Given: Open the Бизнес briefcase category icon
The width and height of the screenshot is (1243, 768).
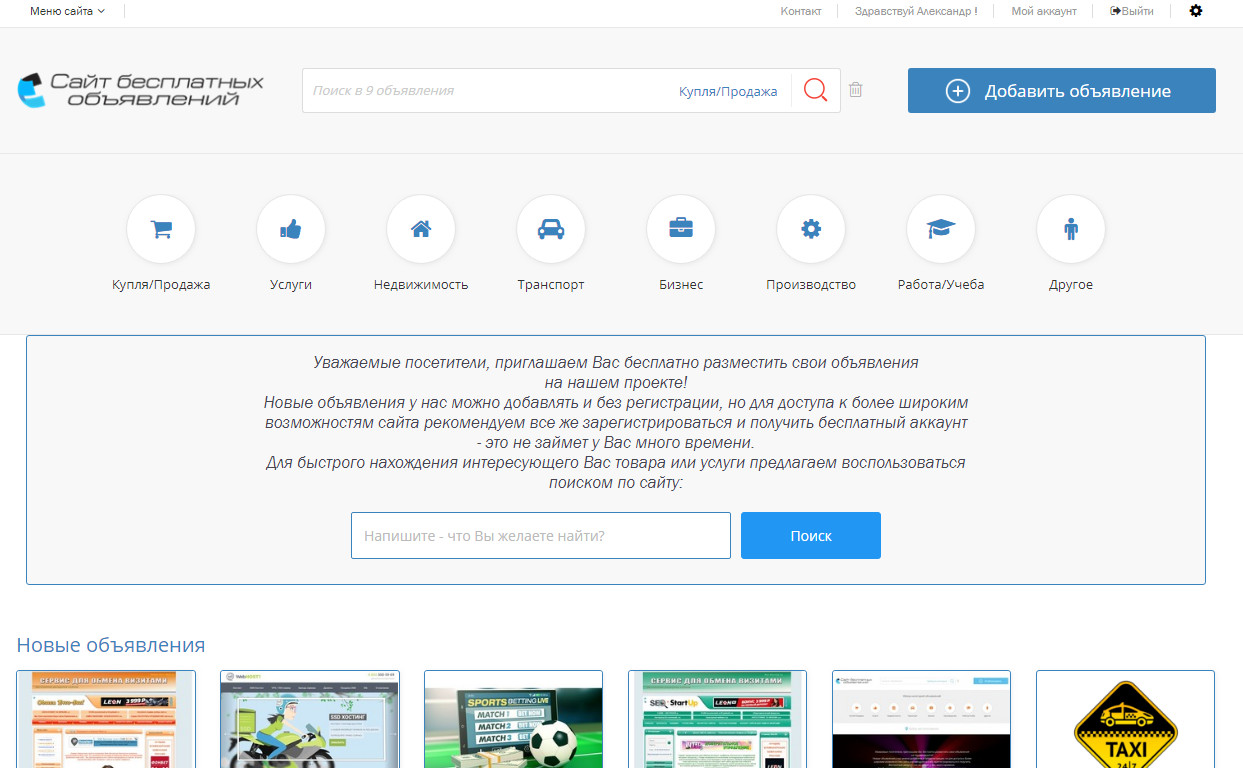Looking at the screenshot, I should 681,229.
